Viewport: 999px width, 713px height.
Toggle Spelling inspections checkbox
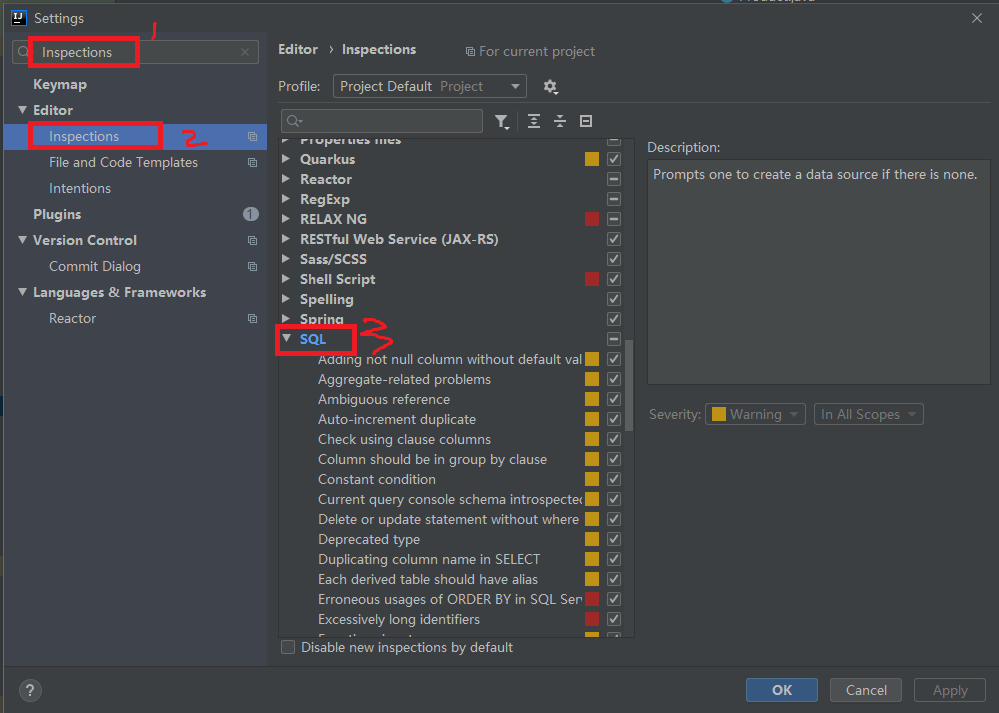pyautogui.click(x=614, y=299)
